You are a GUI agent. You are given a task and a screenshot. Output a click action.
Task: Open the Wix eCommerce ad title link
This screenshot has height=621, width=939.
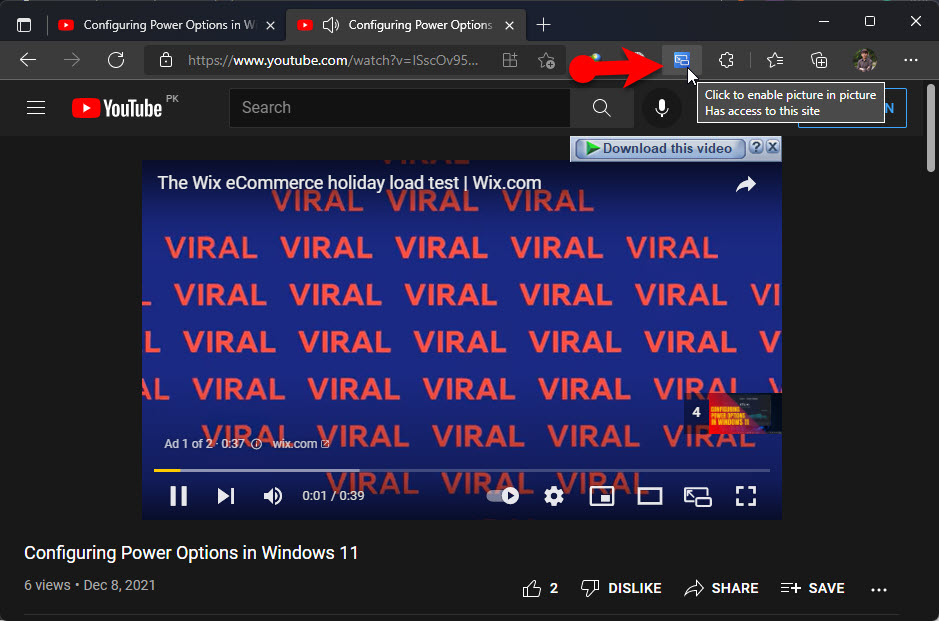[x=349, y=183]
